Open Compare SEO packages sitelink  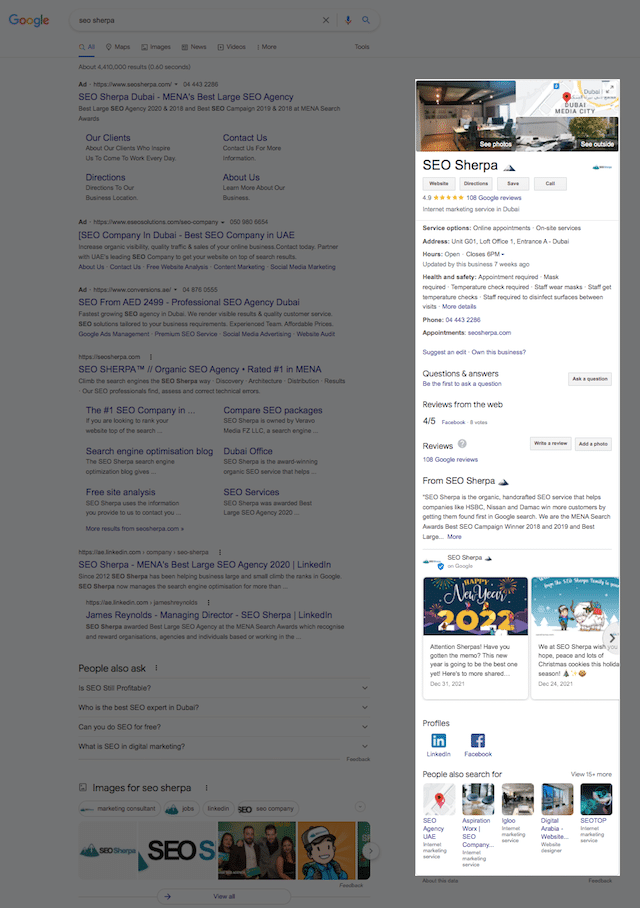[x=273, y=410]
